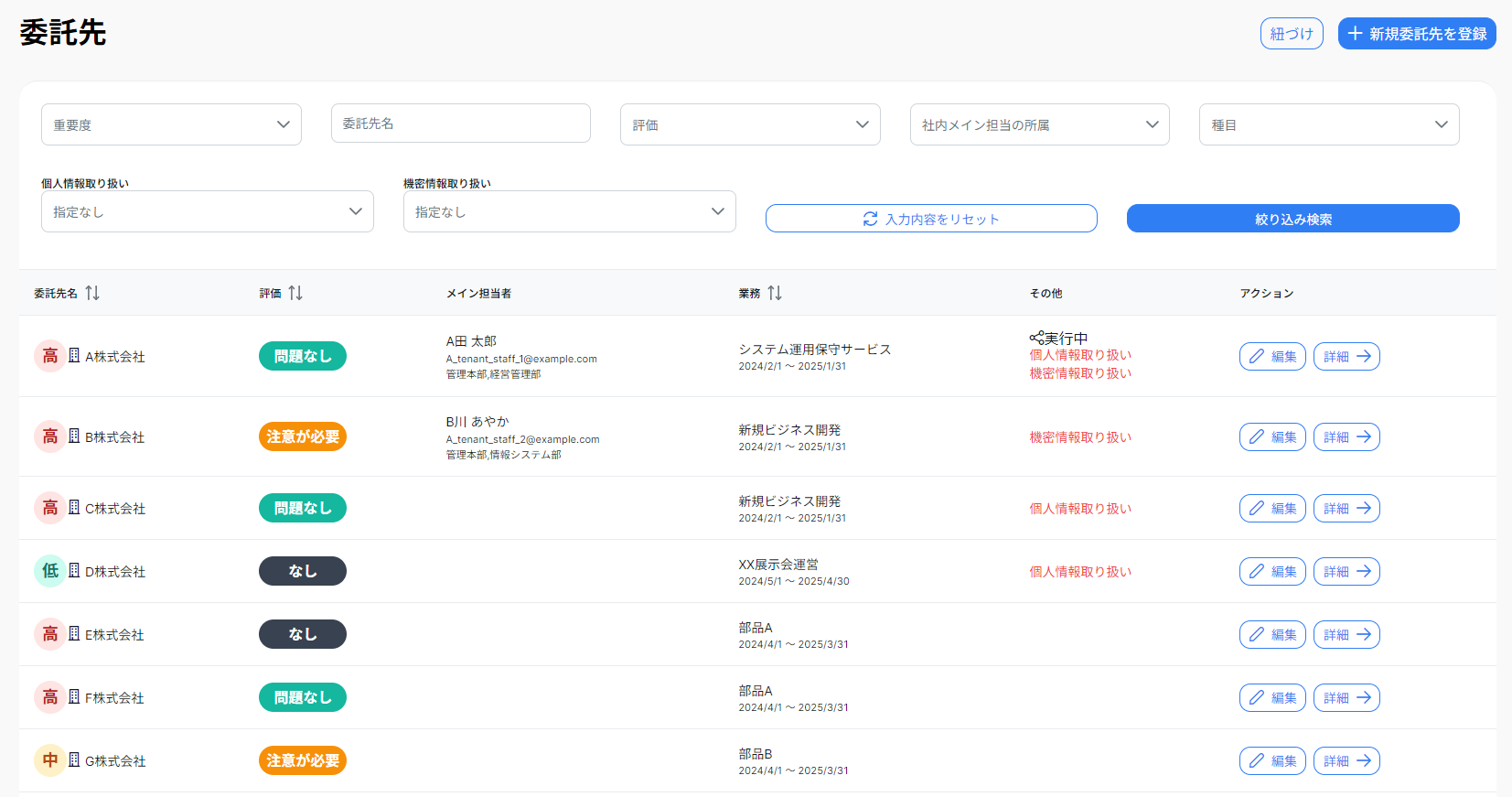Image resolution: width=1512 pixels, height=797 pixels.
Task: Click building icon next to F株式会社
Action: click(74, 696)
